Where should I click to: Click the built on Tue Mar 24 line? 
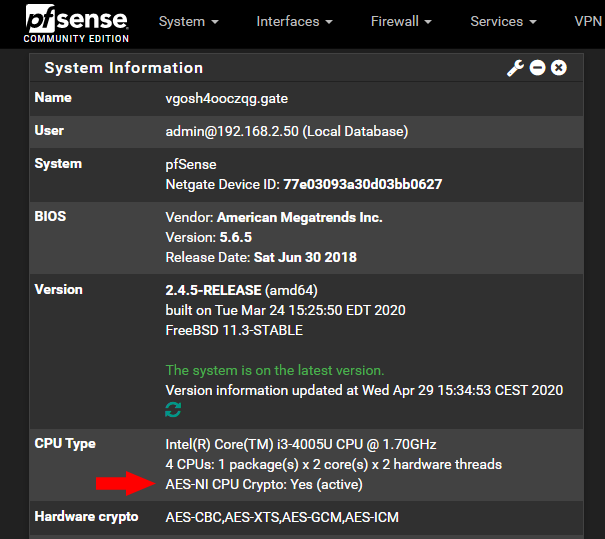285,310
